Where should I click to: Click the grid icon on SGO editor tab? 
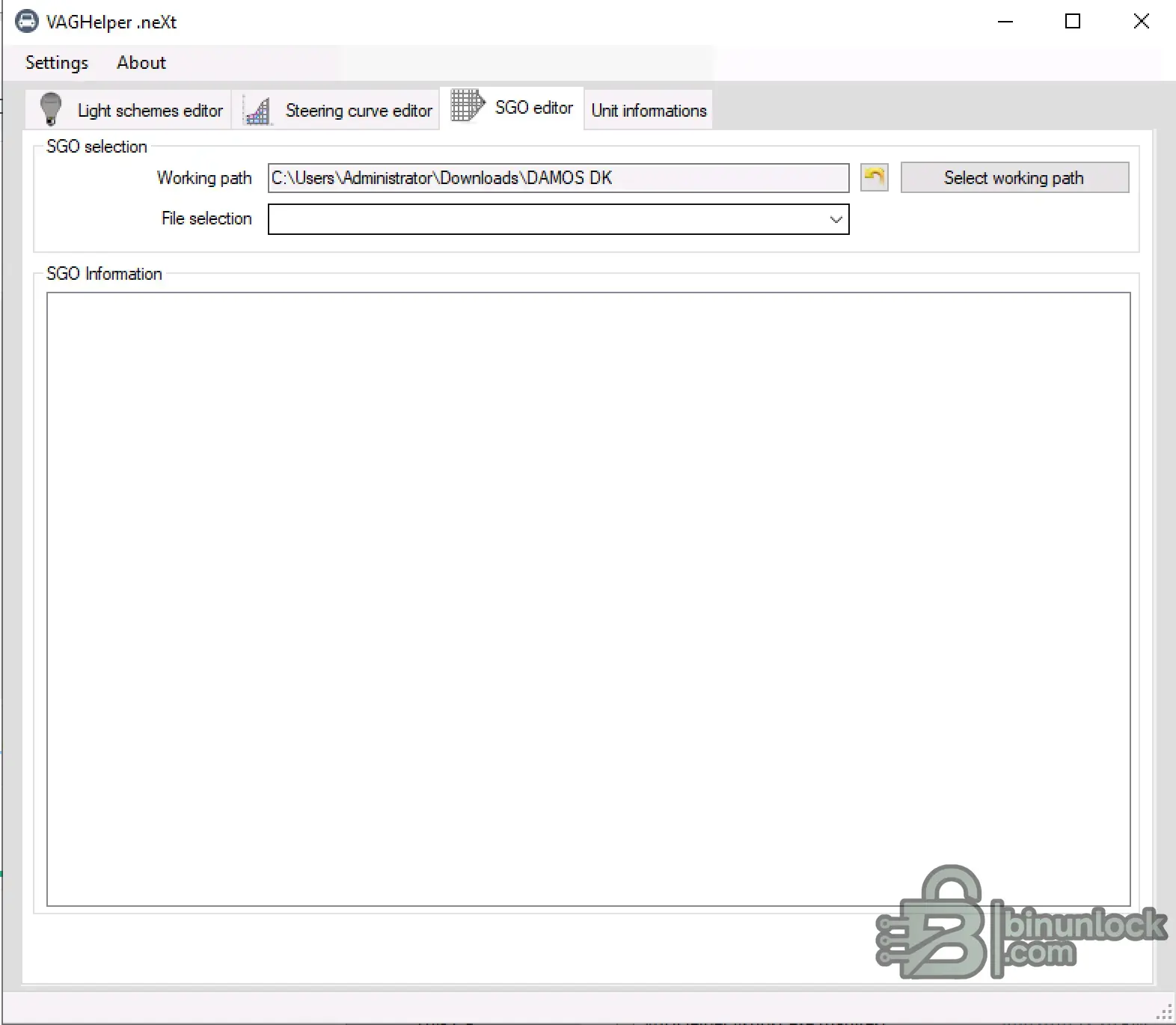[468, 105]
